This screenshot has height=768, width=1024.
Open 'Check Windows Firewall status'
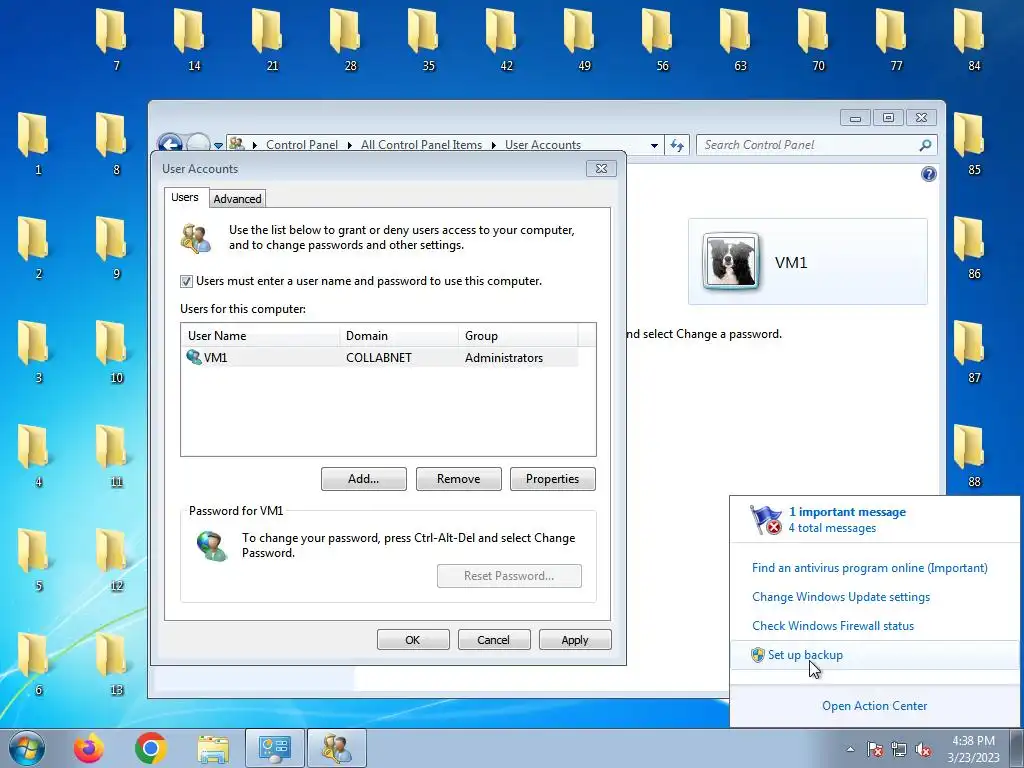(x=833, y=626)
